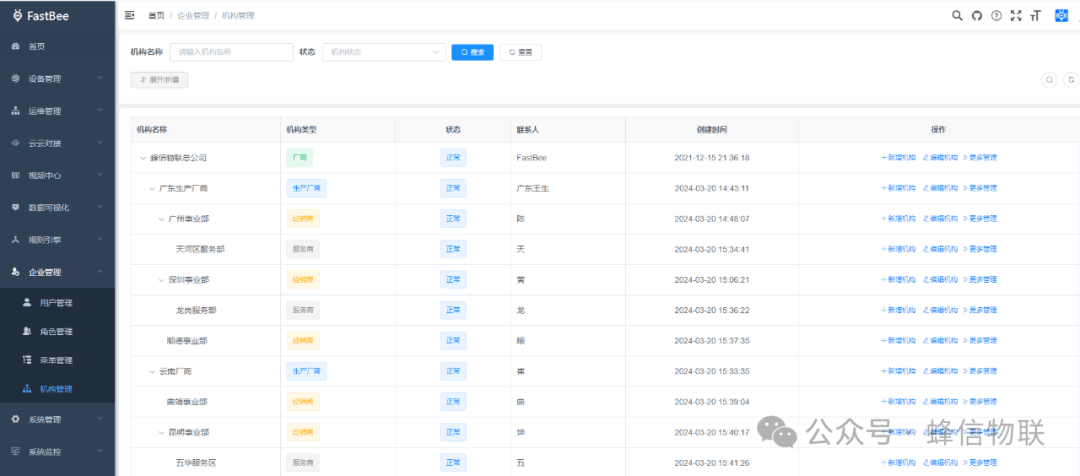
Task: Focus the 机构名称 input field
Action: coord(231,52)
